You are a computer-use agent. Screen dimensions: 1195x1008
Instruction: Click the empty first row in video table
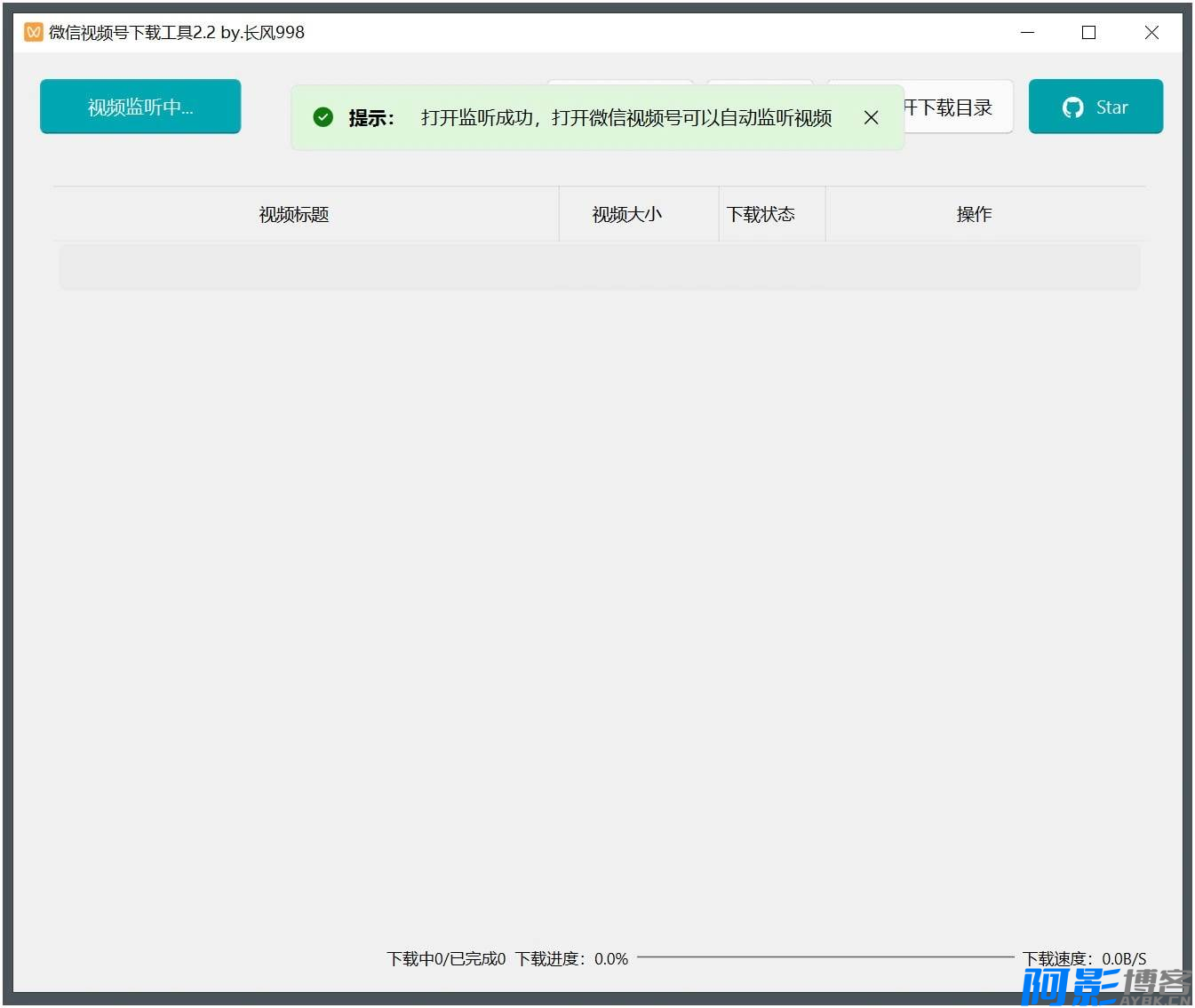[x=599, y=267]
